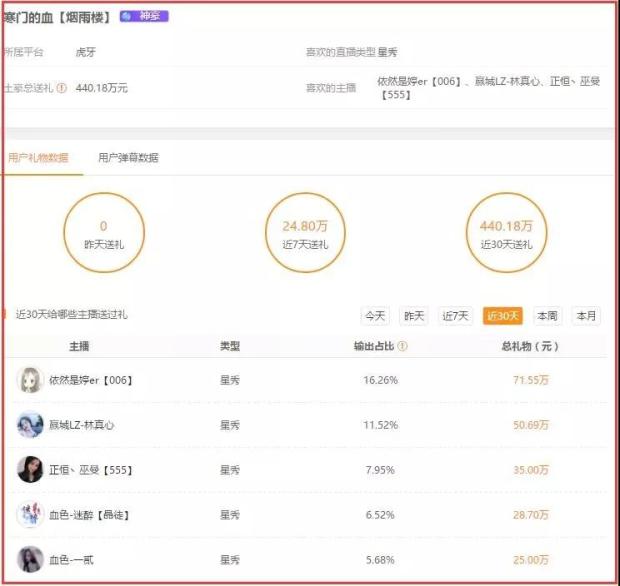Image resolution: width=620 pixels, height=586 pixels.
Task: Click the 6.52% share value
Action: pyautogui.click(x=380, y=515)
